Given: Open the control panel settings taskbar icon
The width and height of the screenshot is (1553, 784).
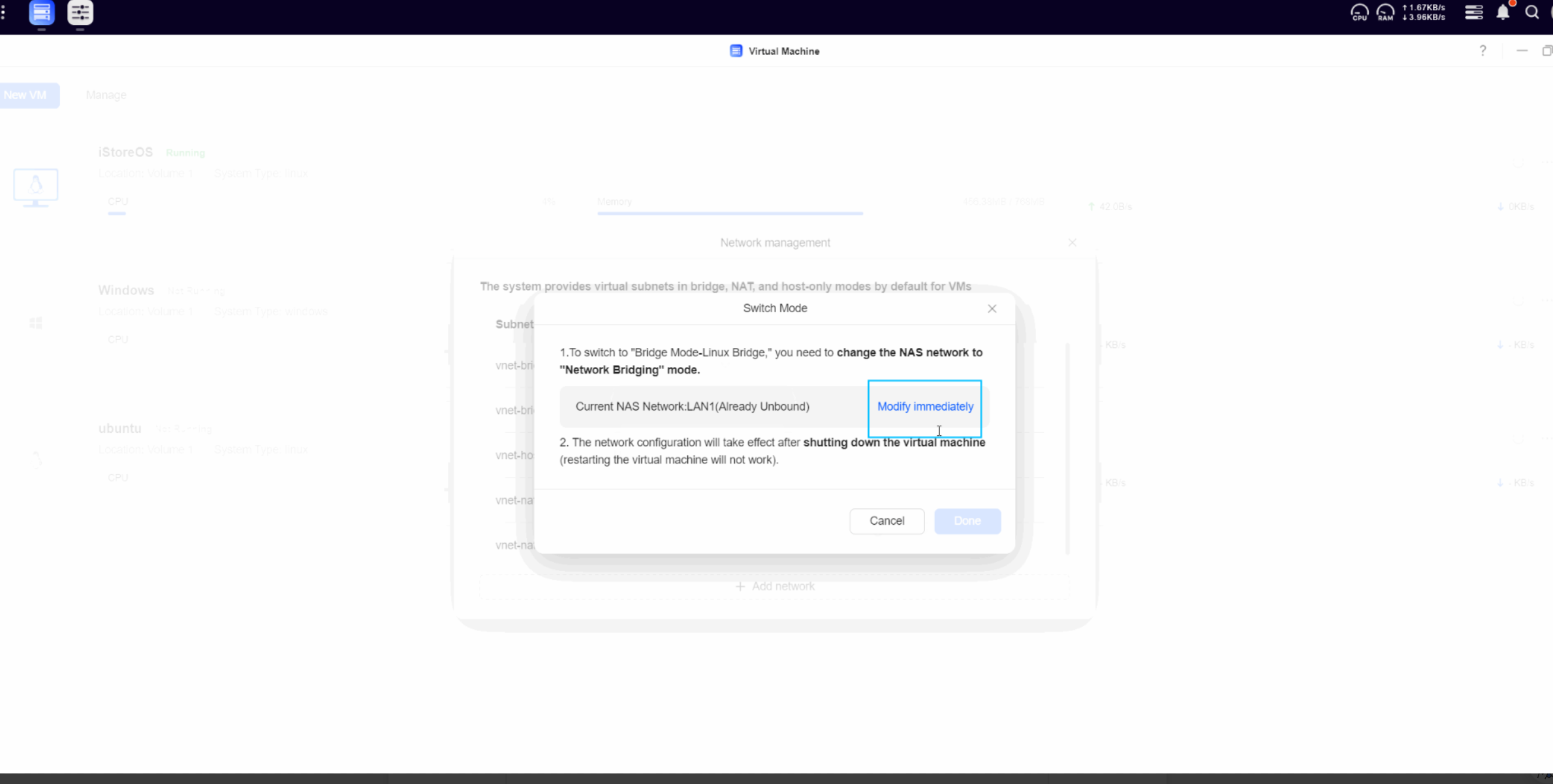Looking at the screenshot, I should (80, 13).
